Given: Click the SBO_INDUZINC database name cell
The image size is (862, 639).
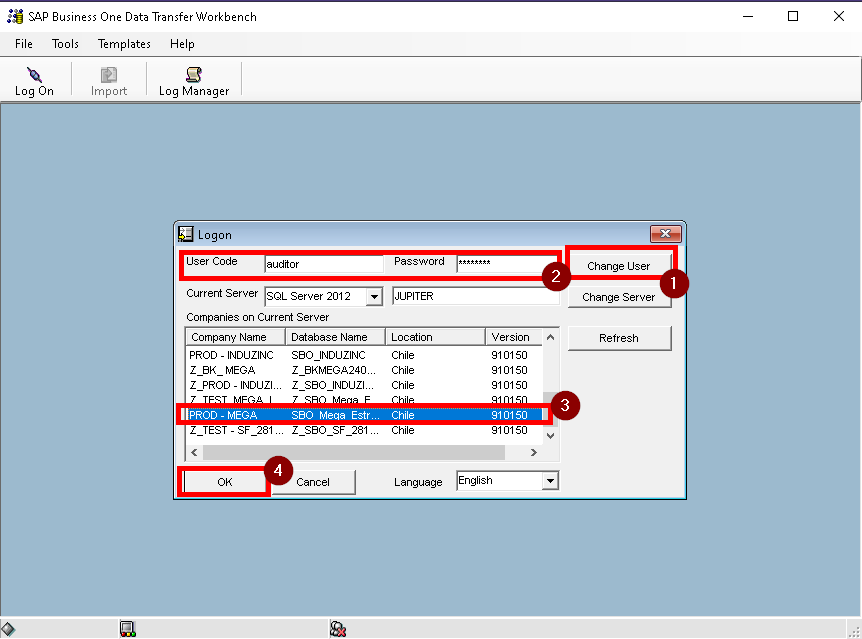Looking at the screenshot, I should coord(328,355).
